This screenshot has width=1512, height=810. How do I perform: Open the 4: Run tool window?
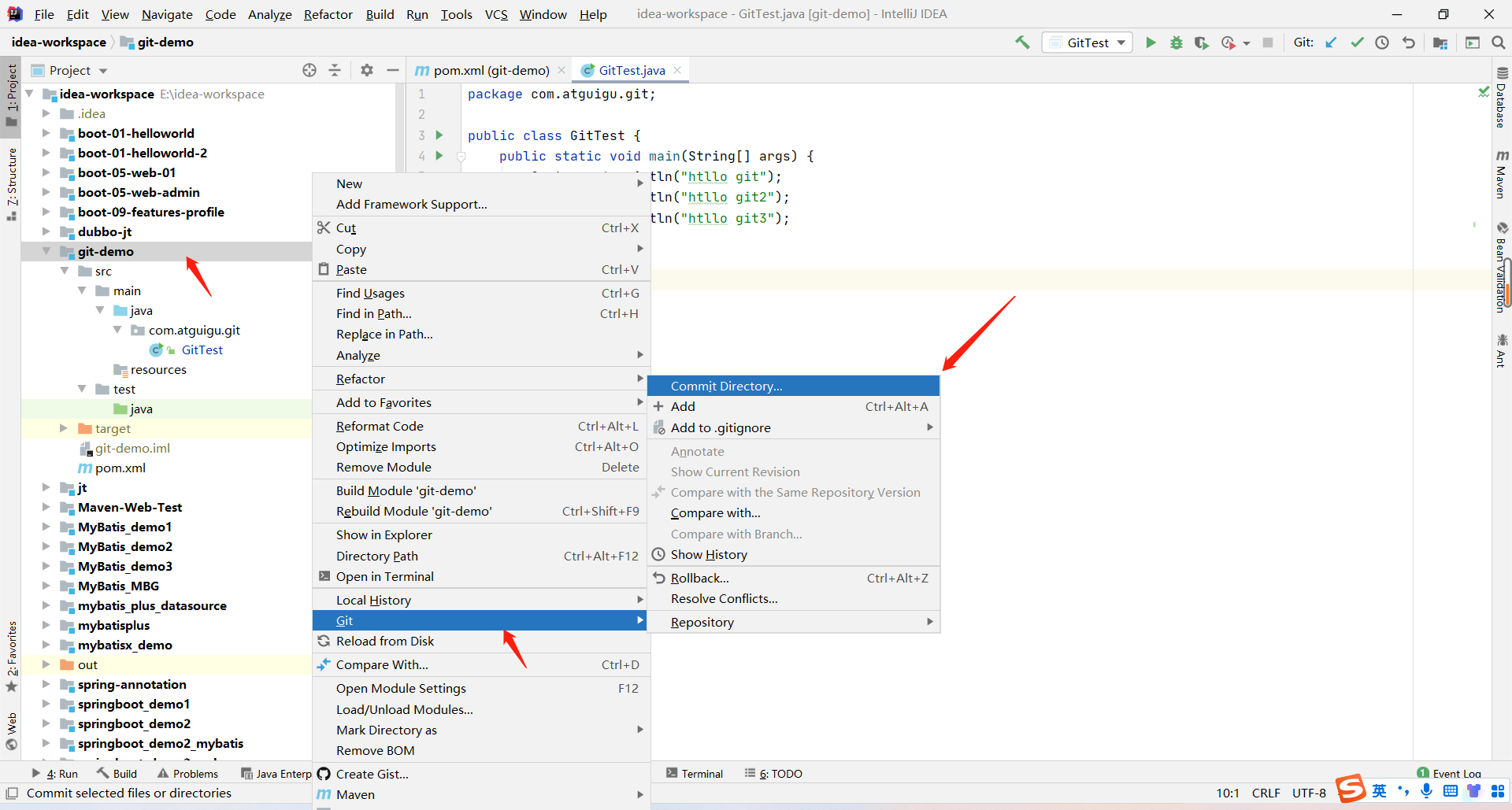click(x=54, y=774)
